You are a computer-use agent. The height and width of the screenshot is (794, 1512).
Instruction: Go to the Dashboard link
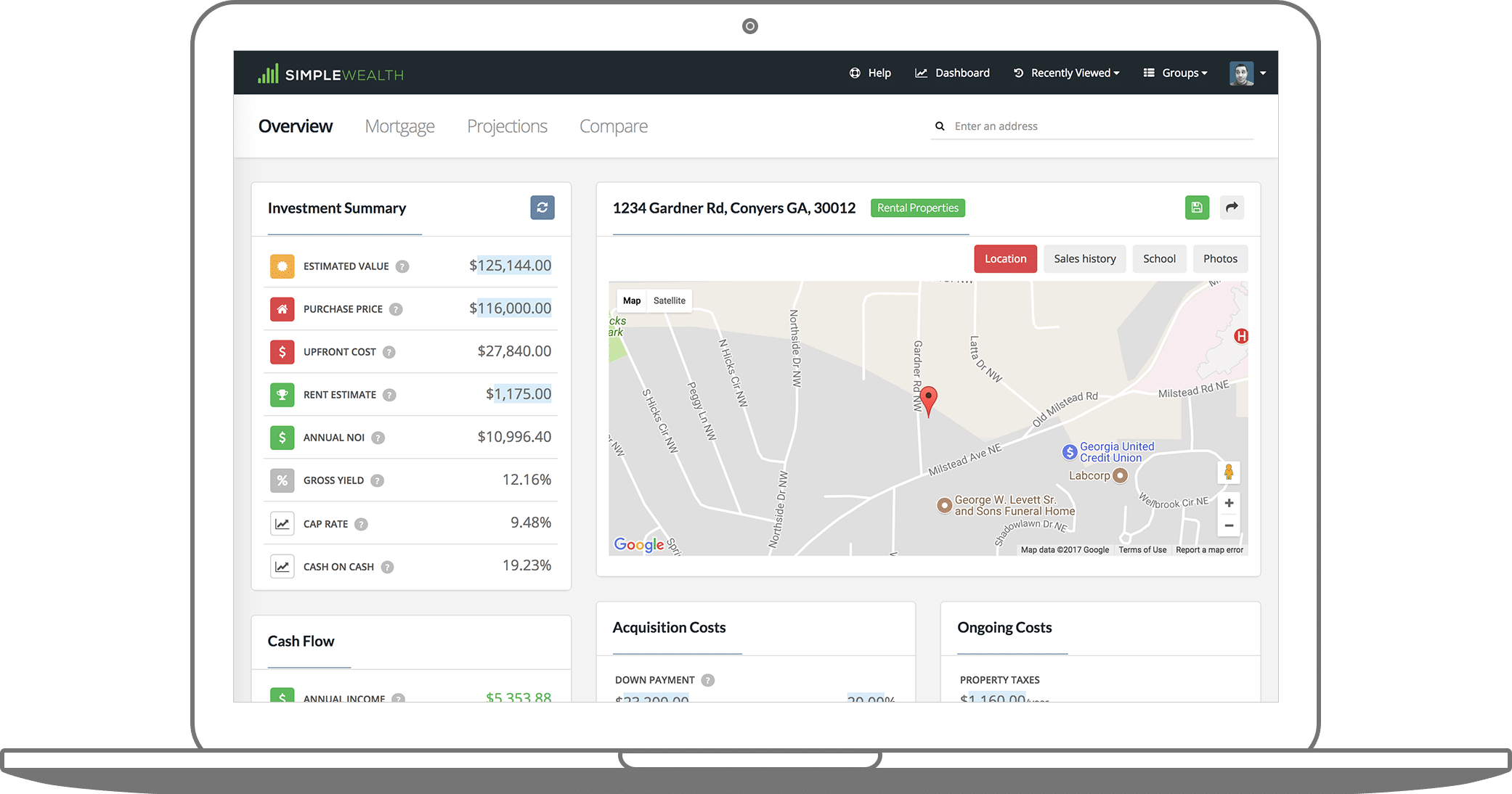coord(952,73)
